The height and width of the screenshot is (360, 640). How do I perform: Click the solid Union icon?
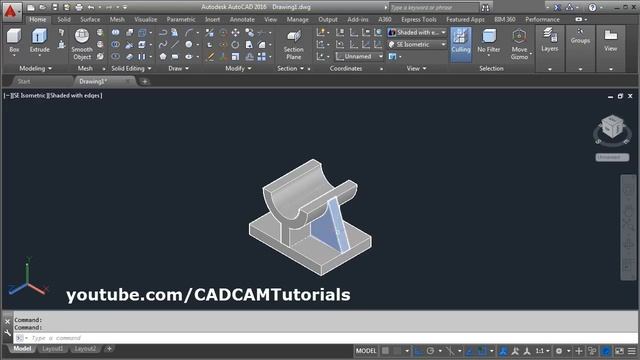click(x=116, y=32)
